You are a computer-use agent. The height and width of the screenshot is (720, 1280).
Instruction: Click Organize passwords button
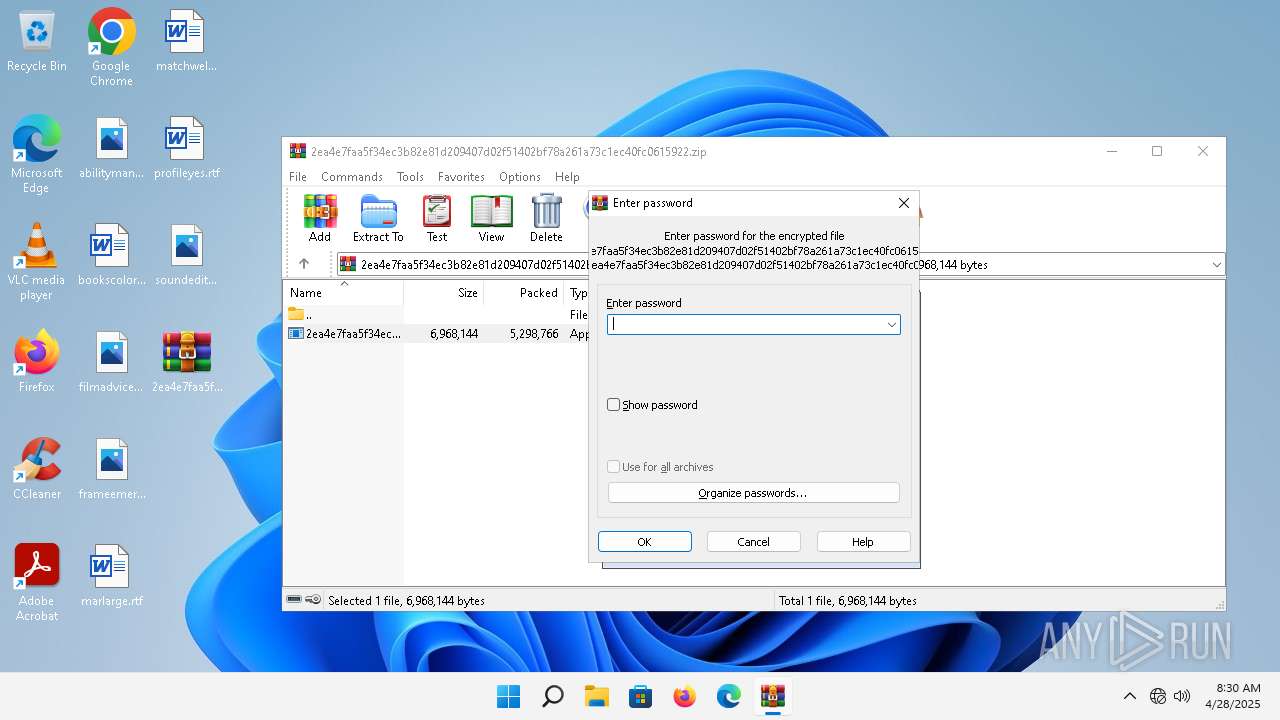[754, 493]
